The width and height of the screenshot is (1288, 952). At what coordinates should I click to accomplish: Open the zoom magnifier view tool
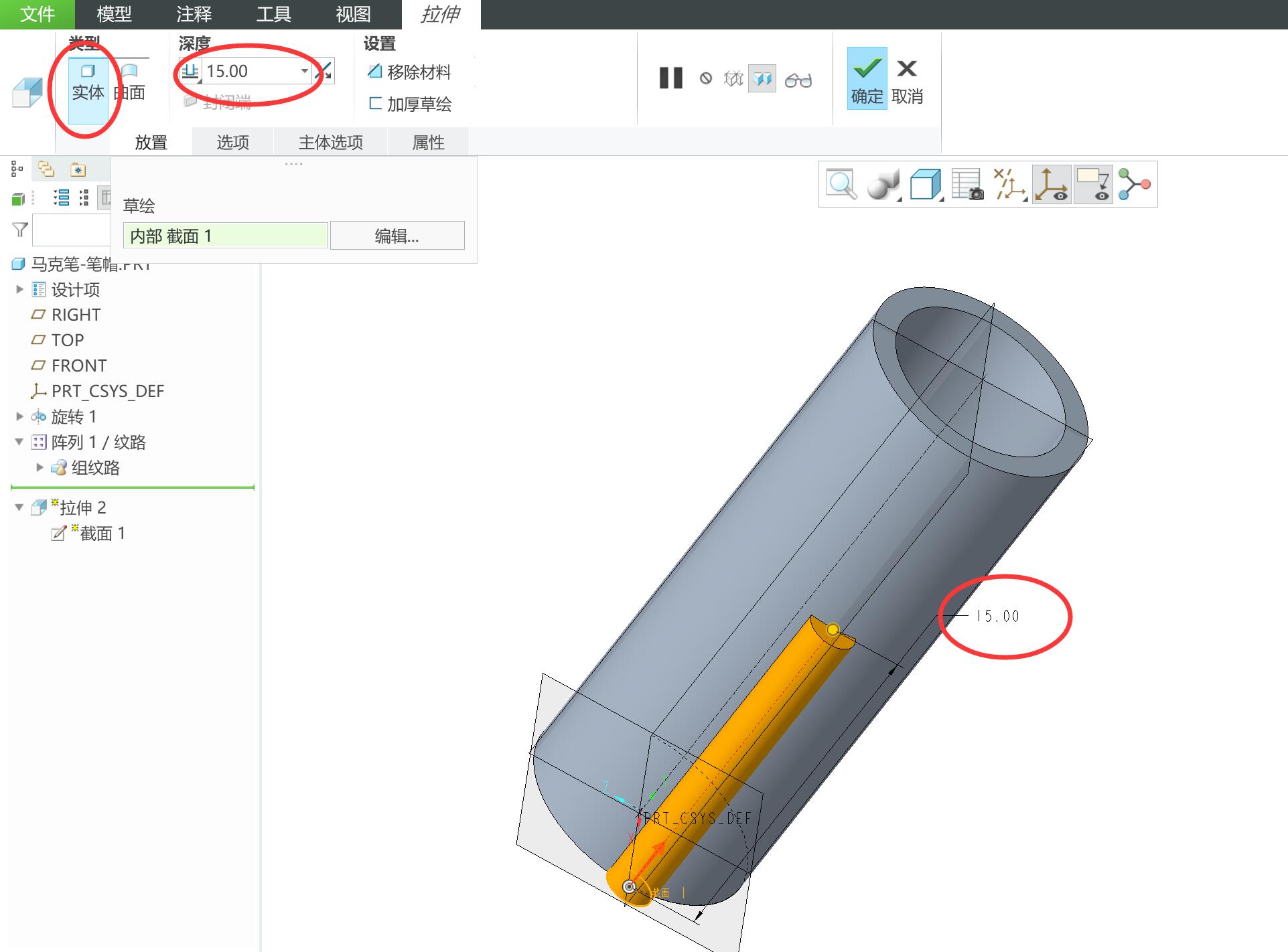(x=841, y=184)
